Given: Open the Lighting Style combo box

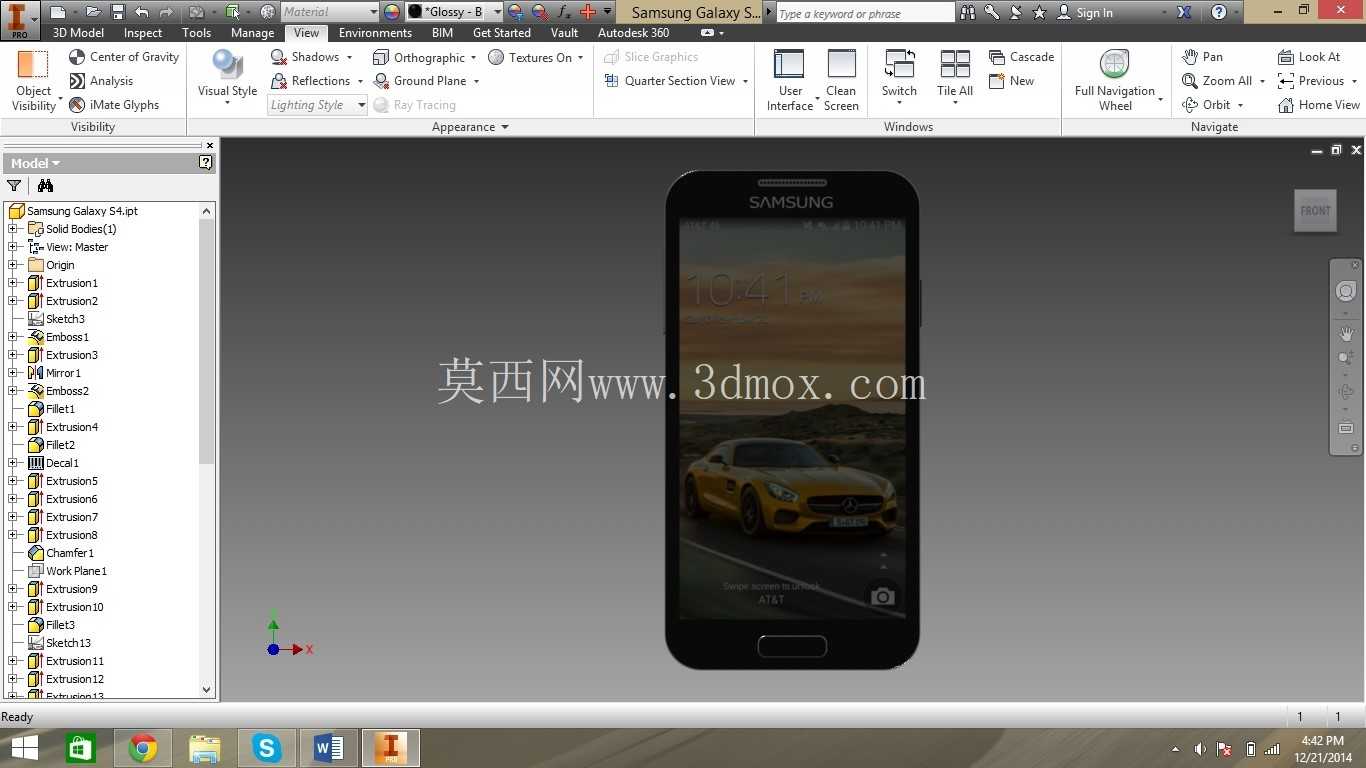Looking at the screenshot, I should (318, 105).
